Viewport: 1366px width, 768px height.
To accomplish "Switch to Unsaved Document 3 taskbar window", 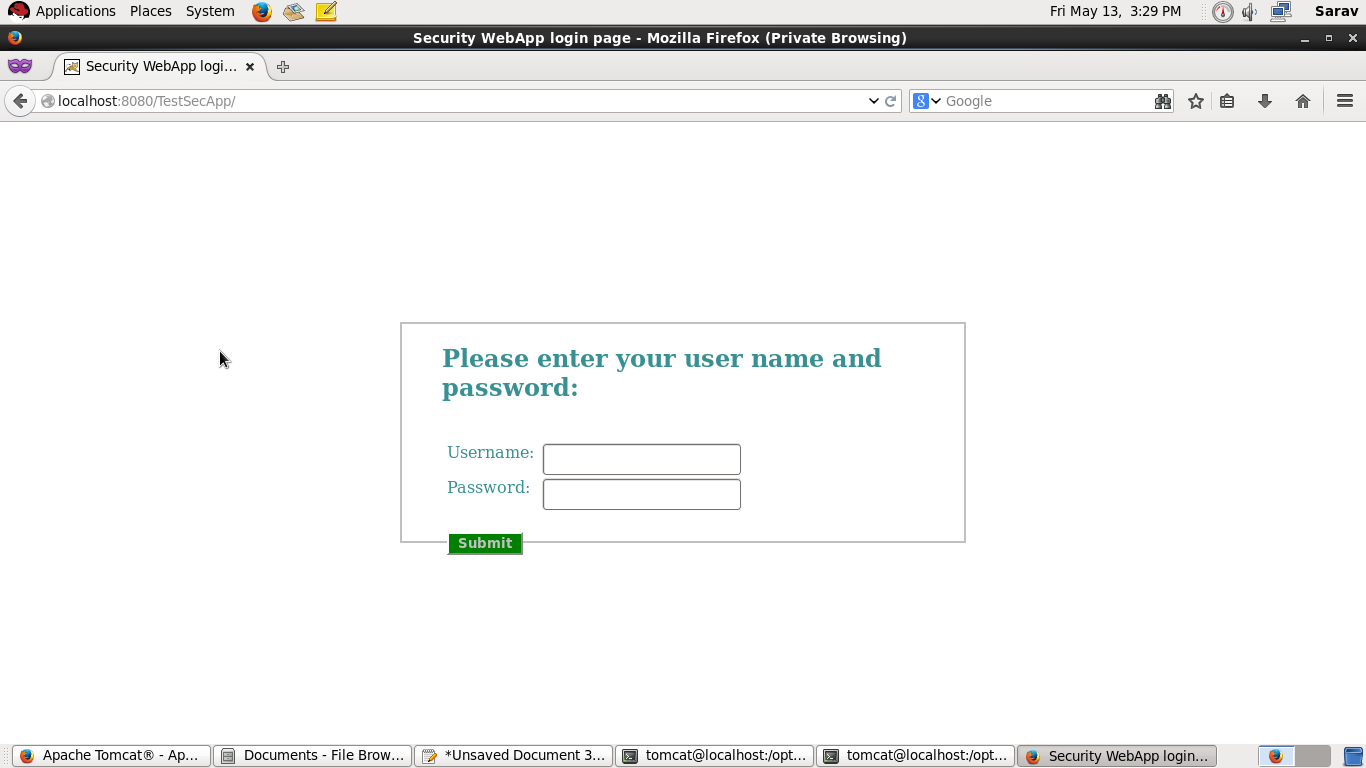I will (x=513, y=756).
